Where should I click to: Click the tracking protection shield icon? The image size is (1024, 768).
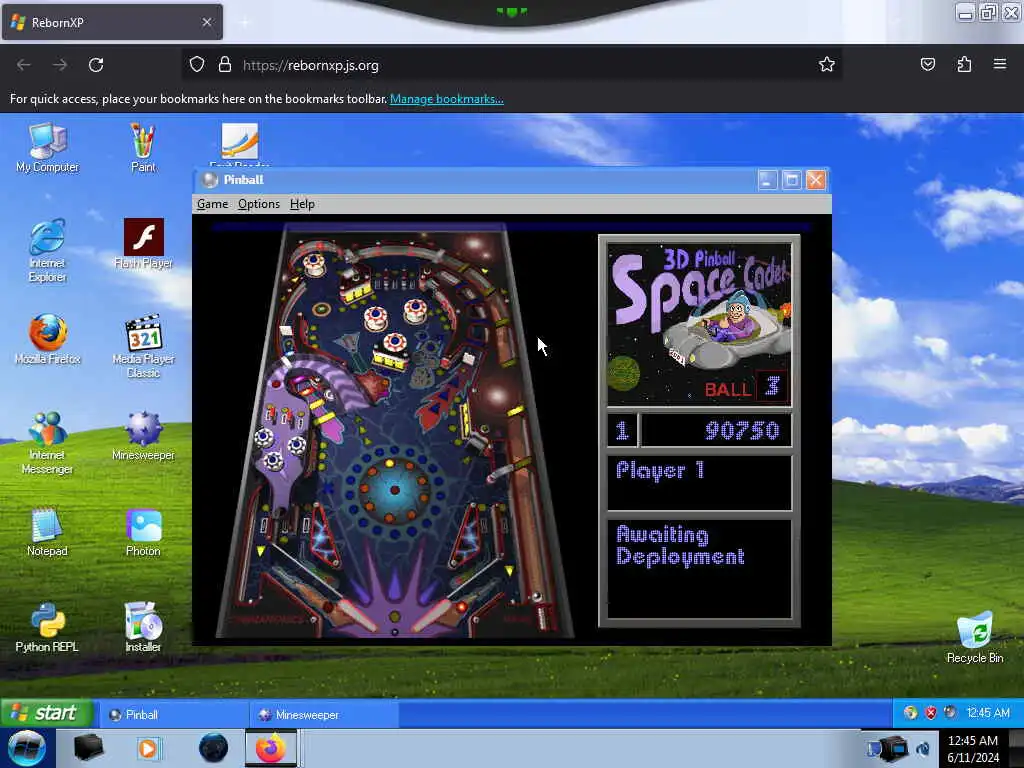pyautogui.click(x=197, y=65)
